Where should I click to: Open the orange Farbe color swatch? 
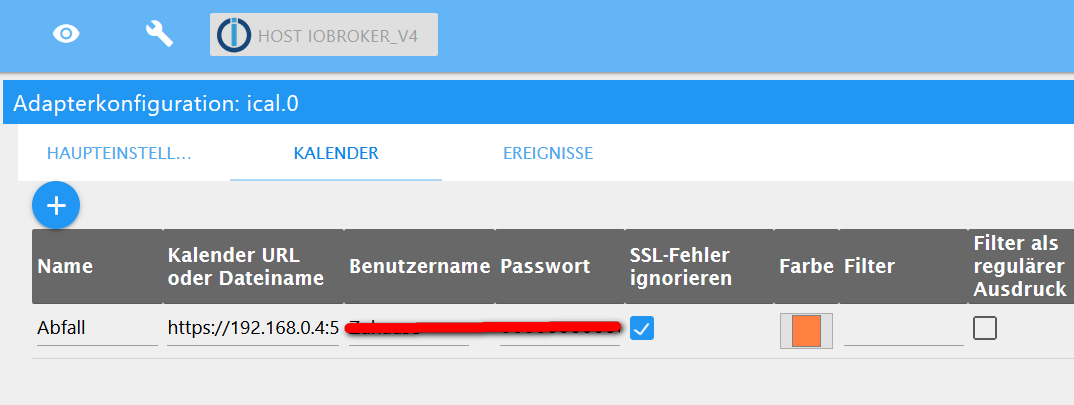(806, 330)
